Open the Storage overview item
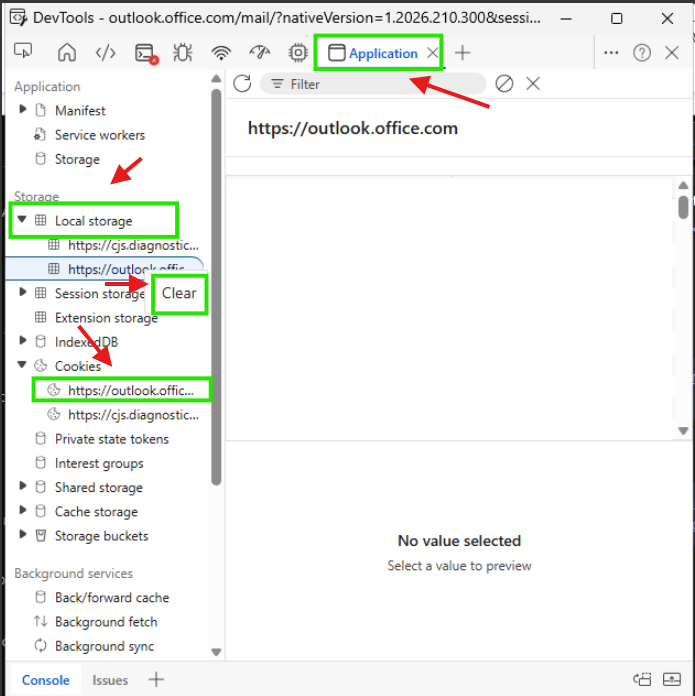The width and height of the screenshot is (695, 696). [x=77, y=159]
